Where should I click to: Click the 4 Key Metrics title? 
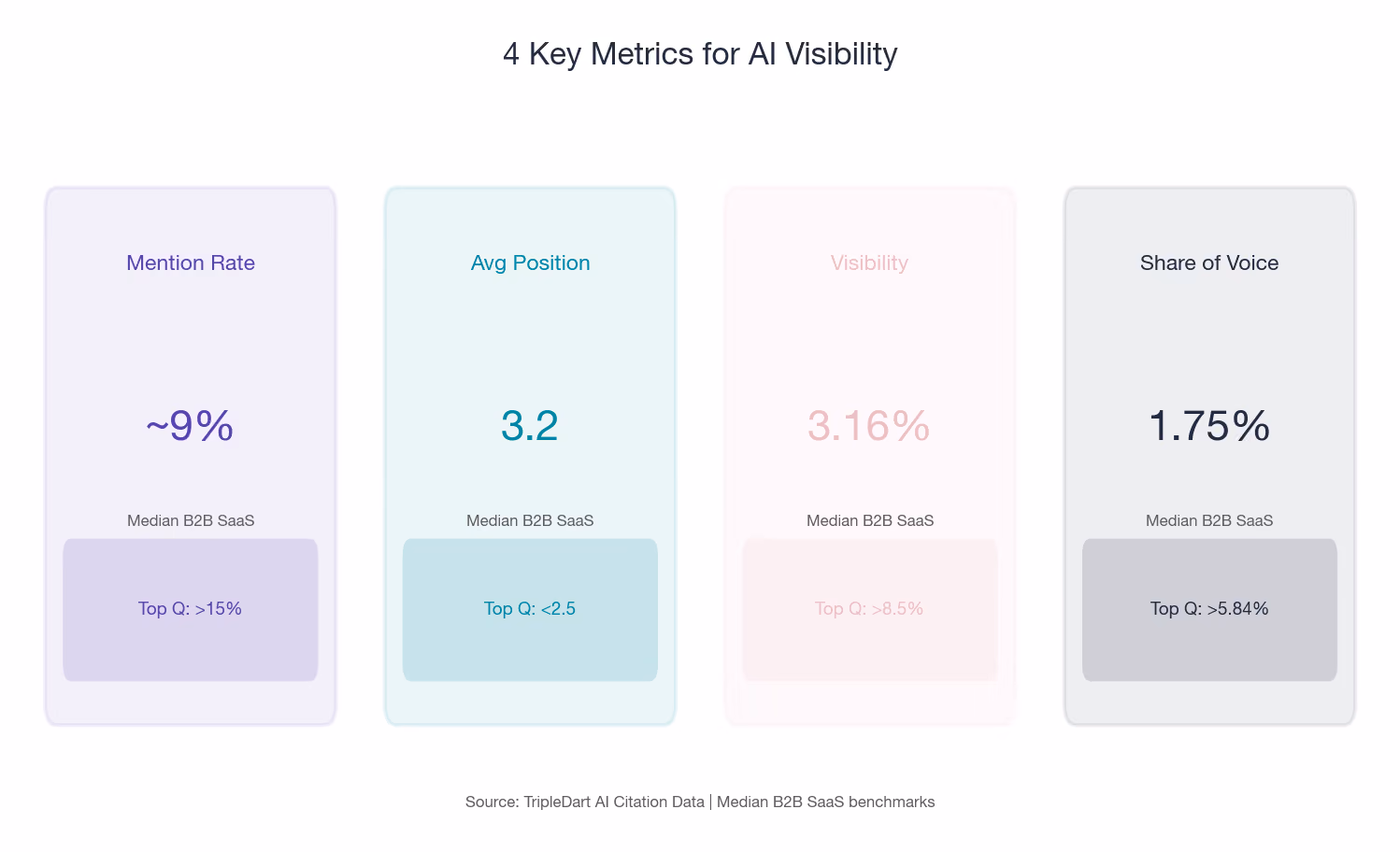coord(700,54)
